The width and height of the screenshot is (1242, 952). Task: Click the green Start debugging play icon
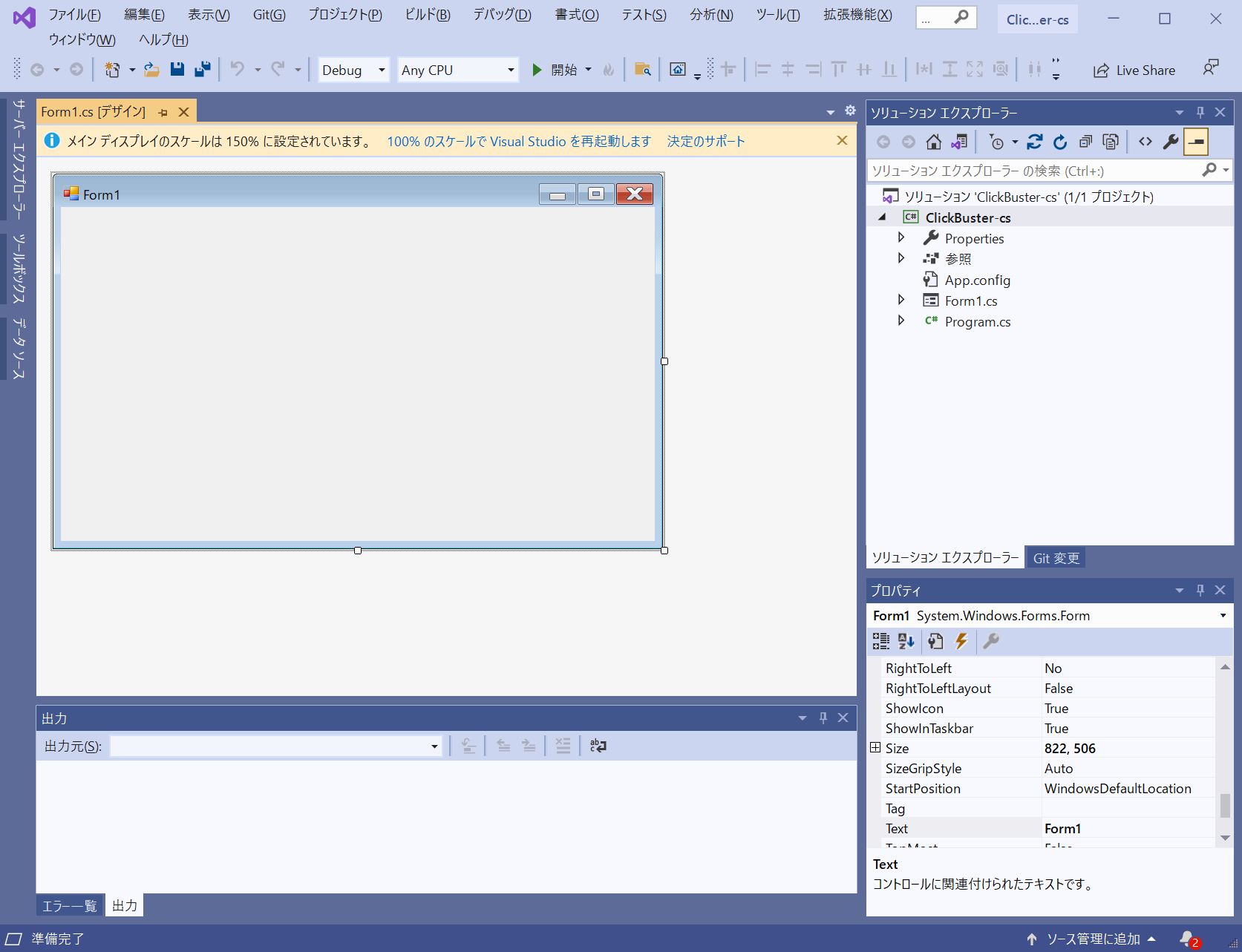[537, 70]
